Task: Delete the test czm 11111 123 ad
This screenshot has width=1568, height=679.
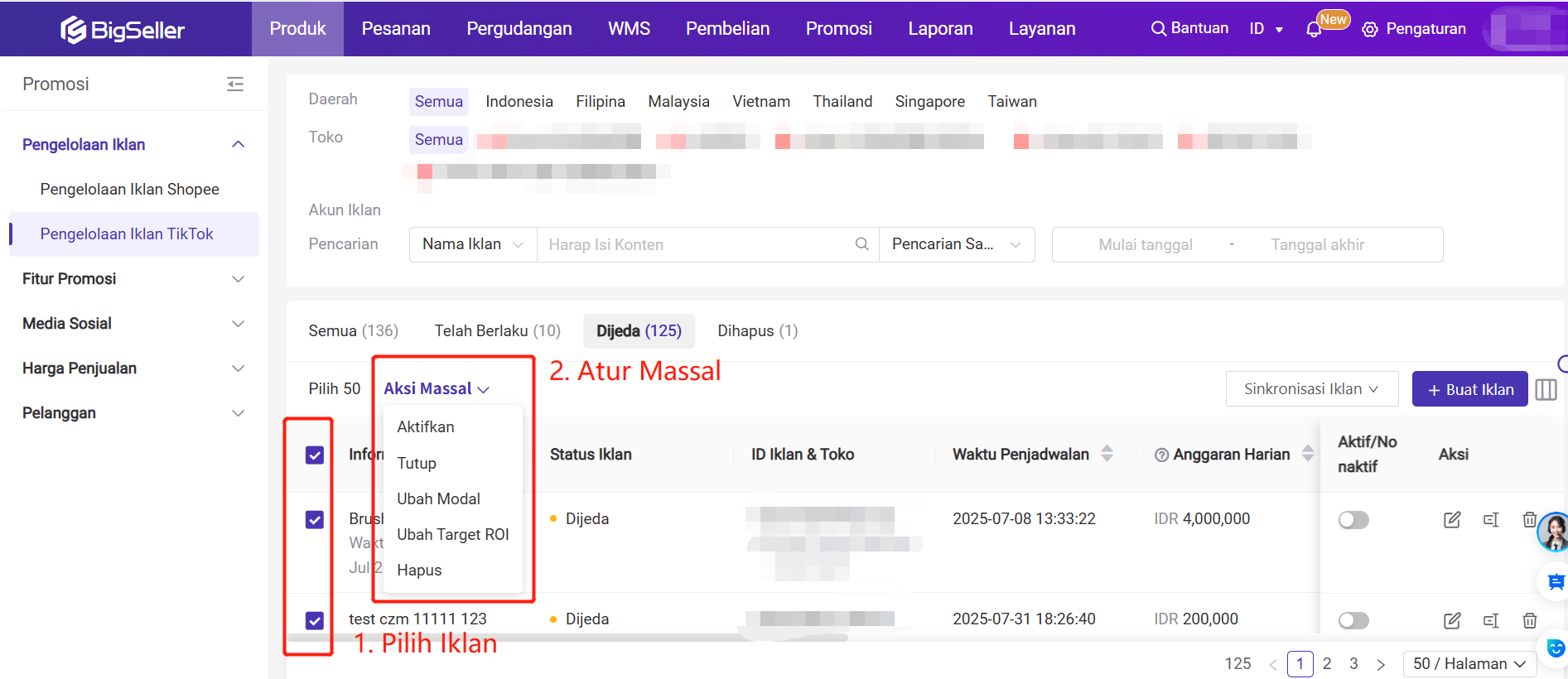Action: click(1530, 620)
